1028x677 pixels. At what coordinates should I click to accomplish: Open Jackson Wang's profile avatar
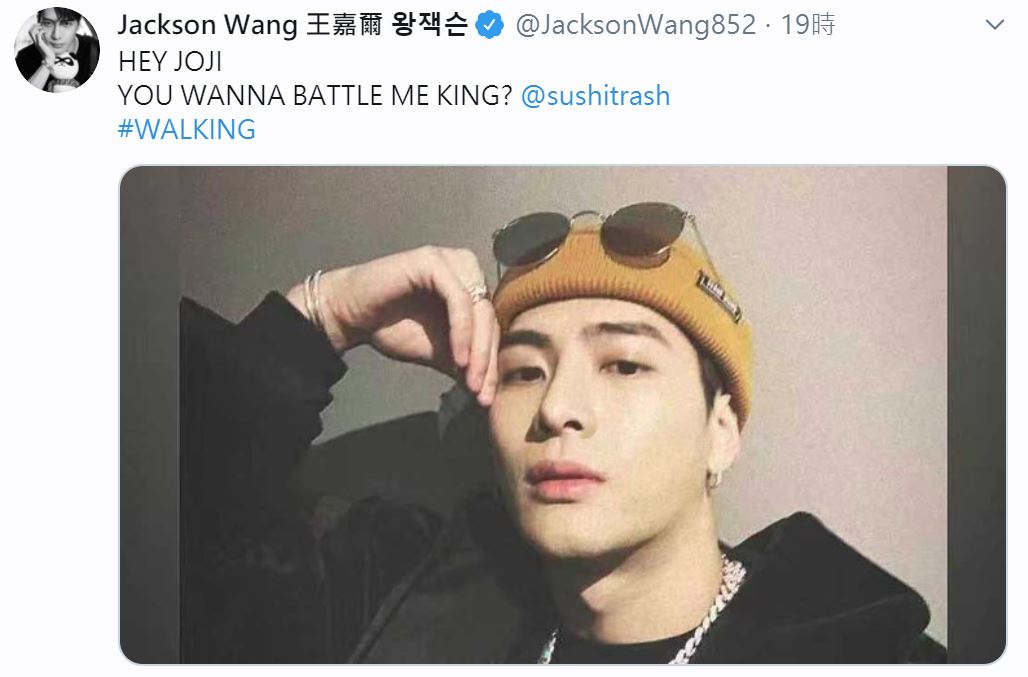(x=57, y=50)
